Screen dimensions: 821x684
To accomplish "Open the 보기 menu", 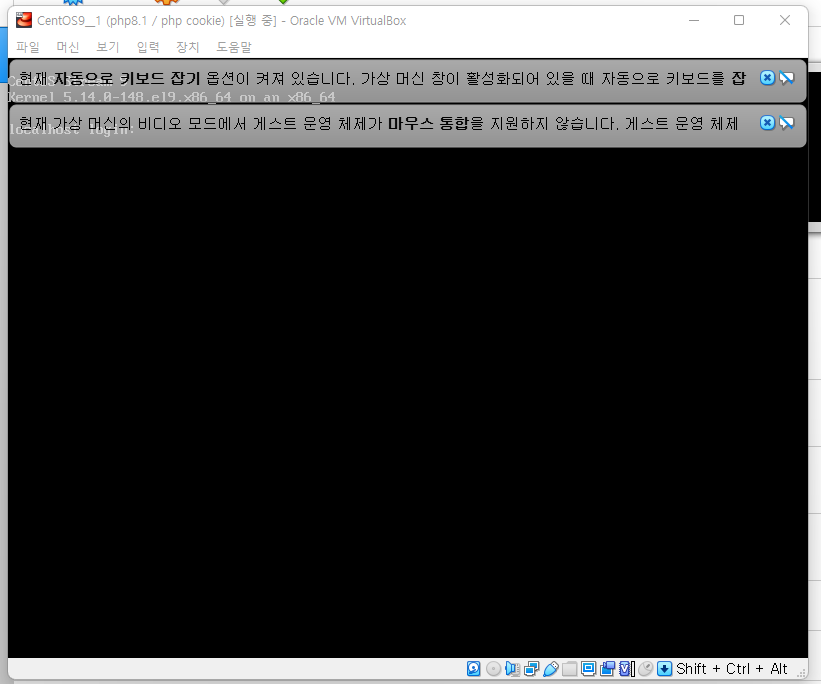I will point(108,47).
